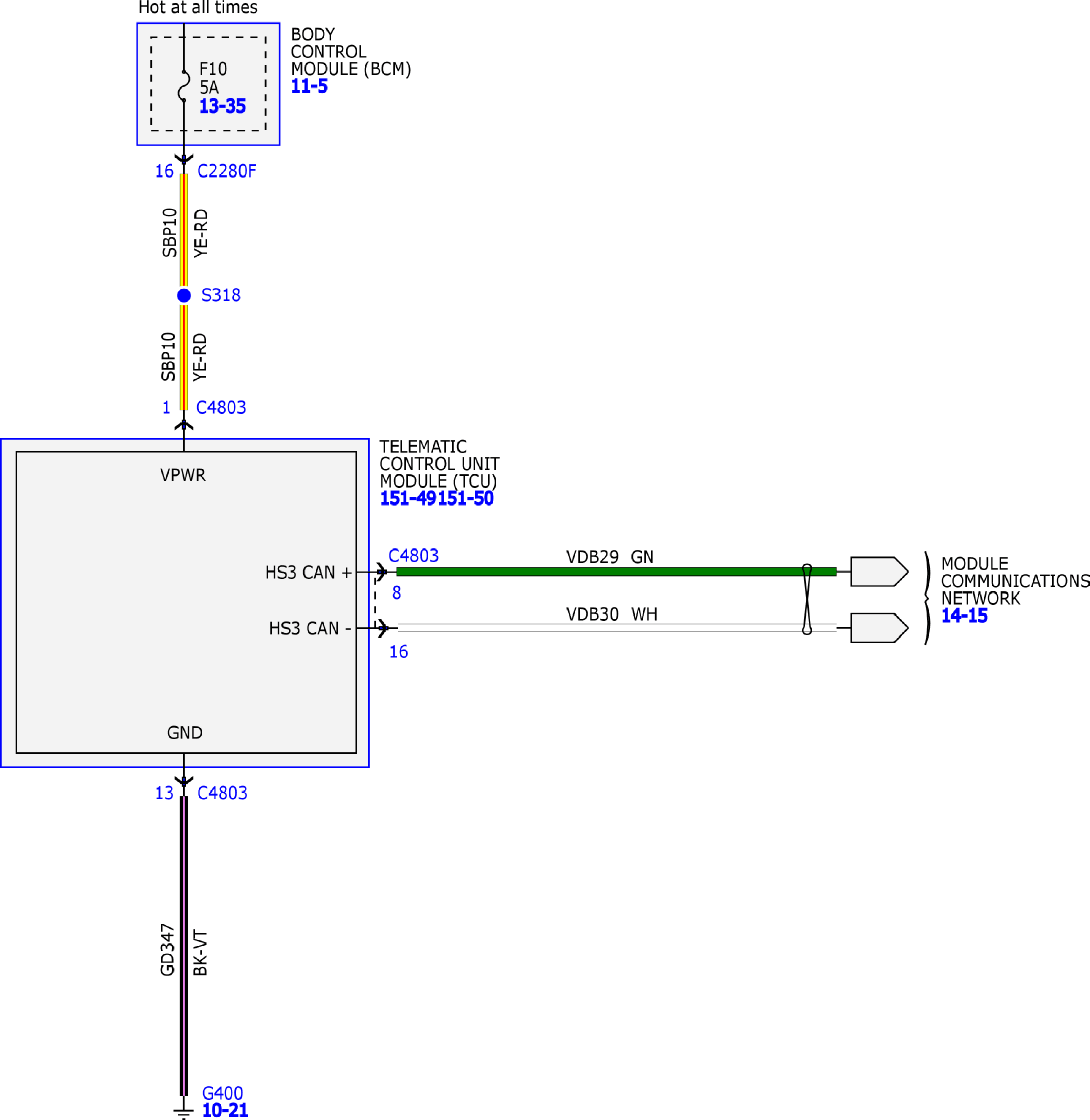Open the BCM page reference 11-5
The image size is (1090, 1120).
pyautogui.click(x=309, y=86)
